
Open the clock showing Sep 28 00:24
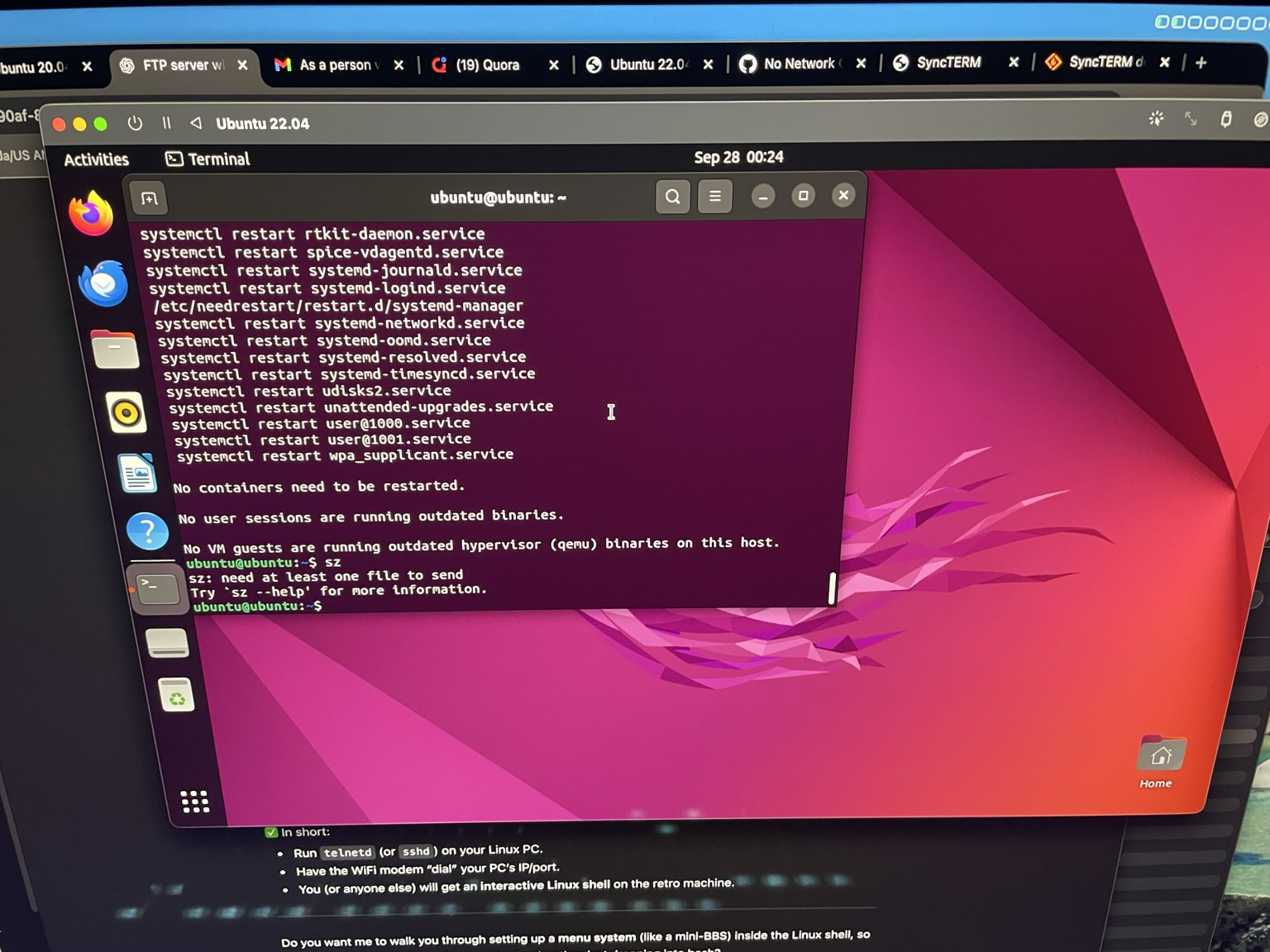(x=738, y=157)
